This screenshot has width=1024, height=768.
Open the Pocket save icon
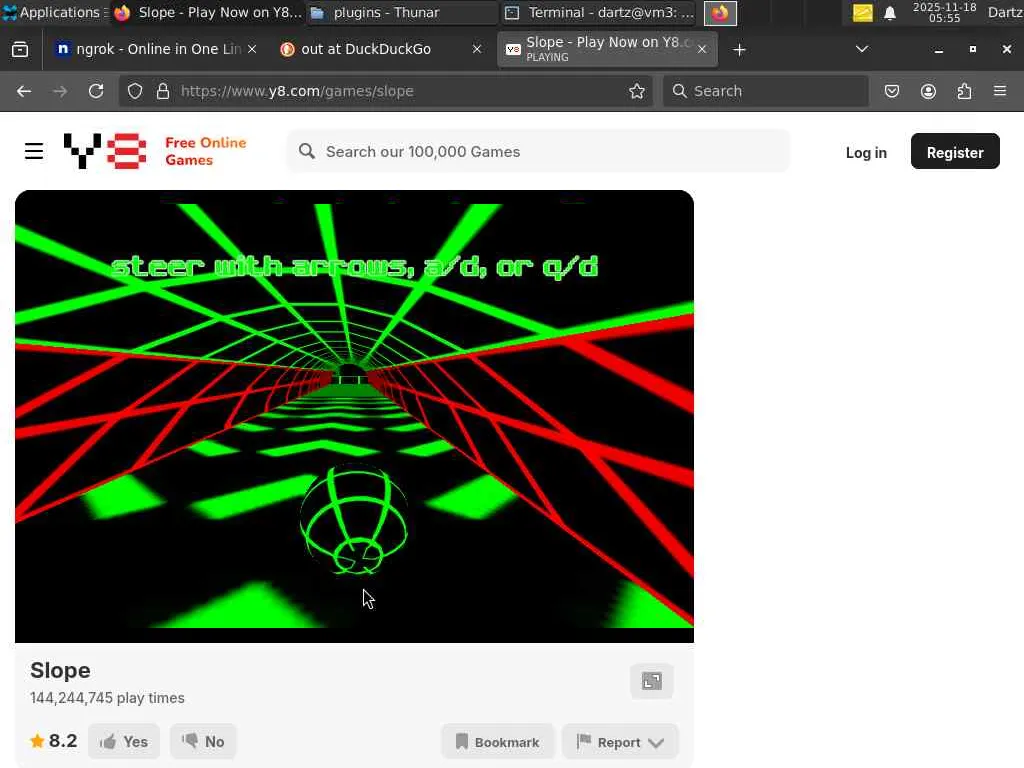coord(892,91)
